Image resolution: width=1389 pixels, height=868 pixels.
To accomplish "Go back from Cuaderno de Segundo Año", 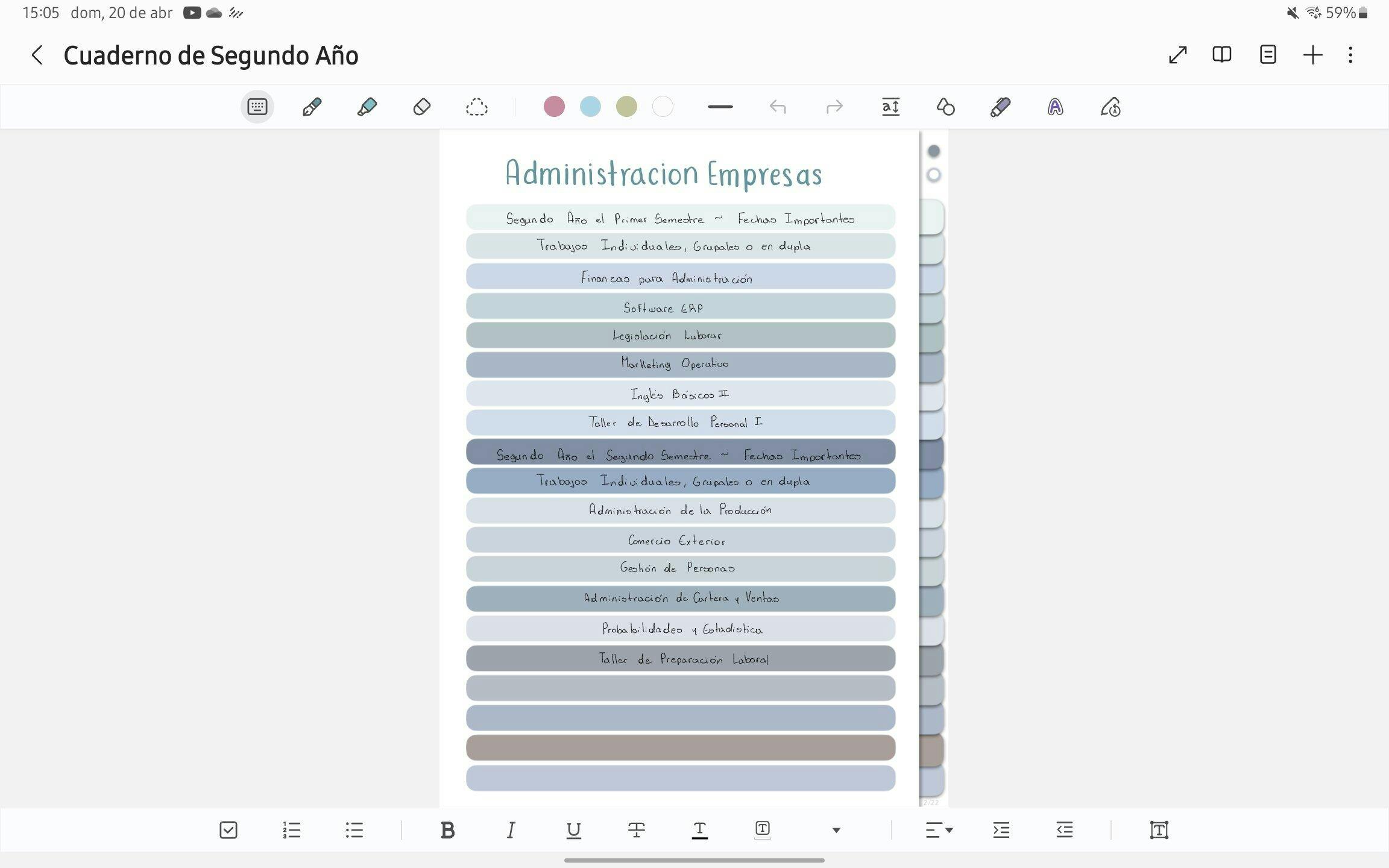I will pyautogui.click(x=37, y=55).
